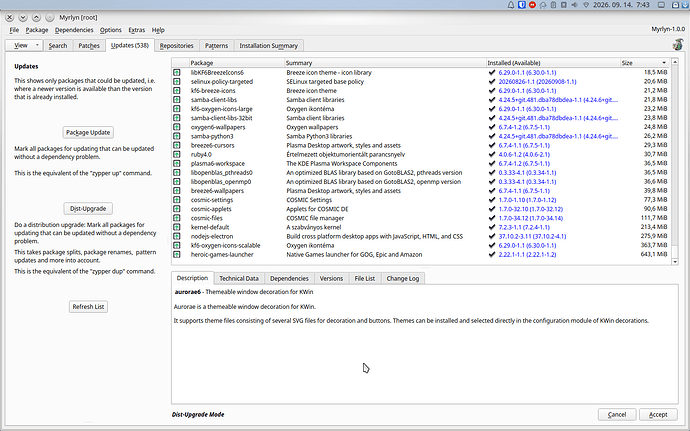Screen dimensions: 690x431
Task: Click update status icon for kf6-oxygen-icons-large
Action: pyautogui.click(x=176, y=109)
